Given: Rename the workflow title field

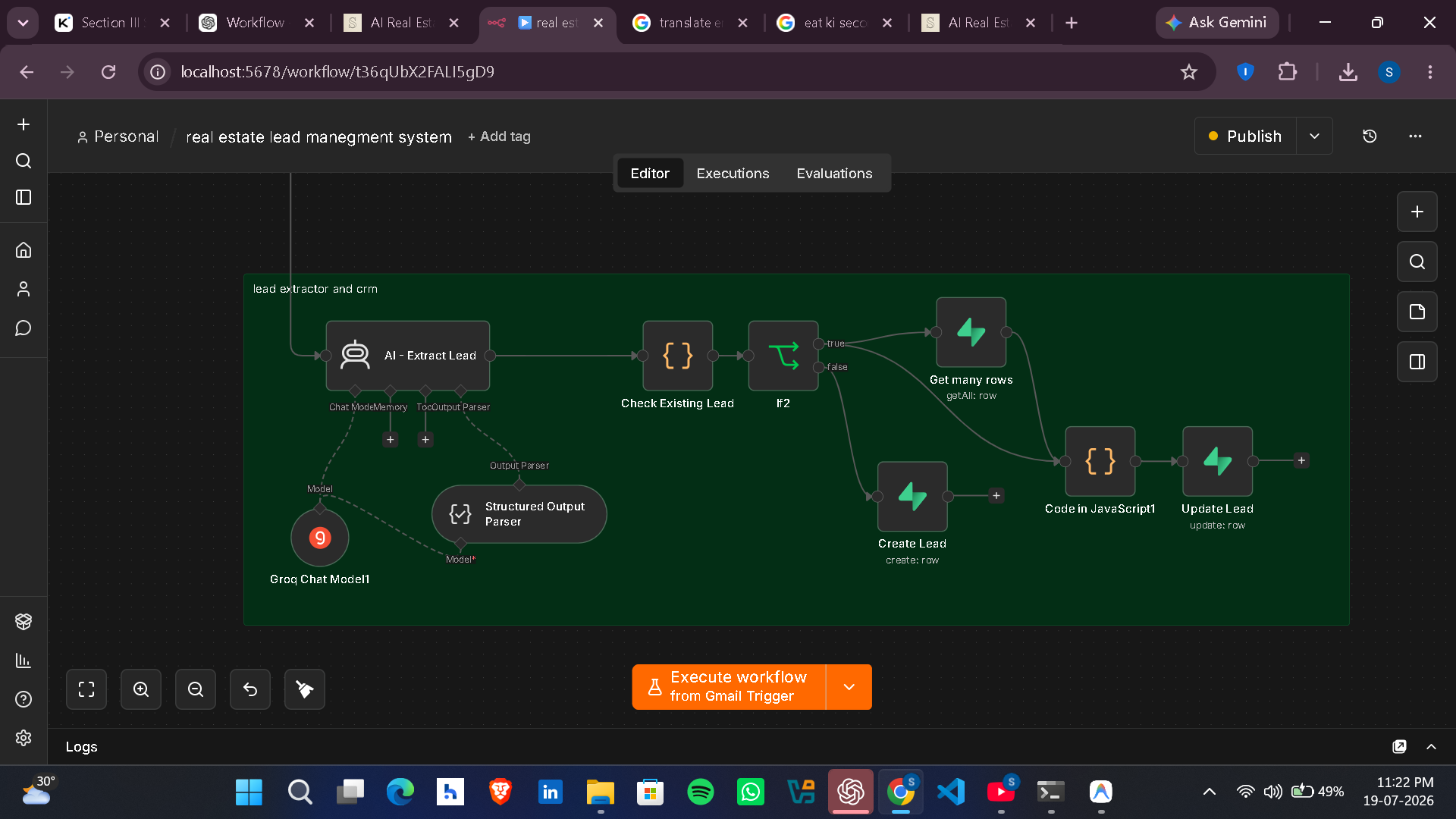Looking at the screenshot, I should (x=318, y=137).
